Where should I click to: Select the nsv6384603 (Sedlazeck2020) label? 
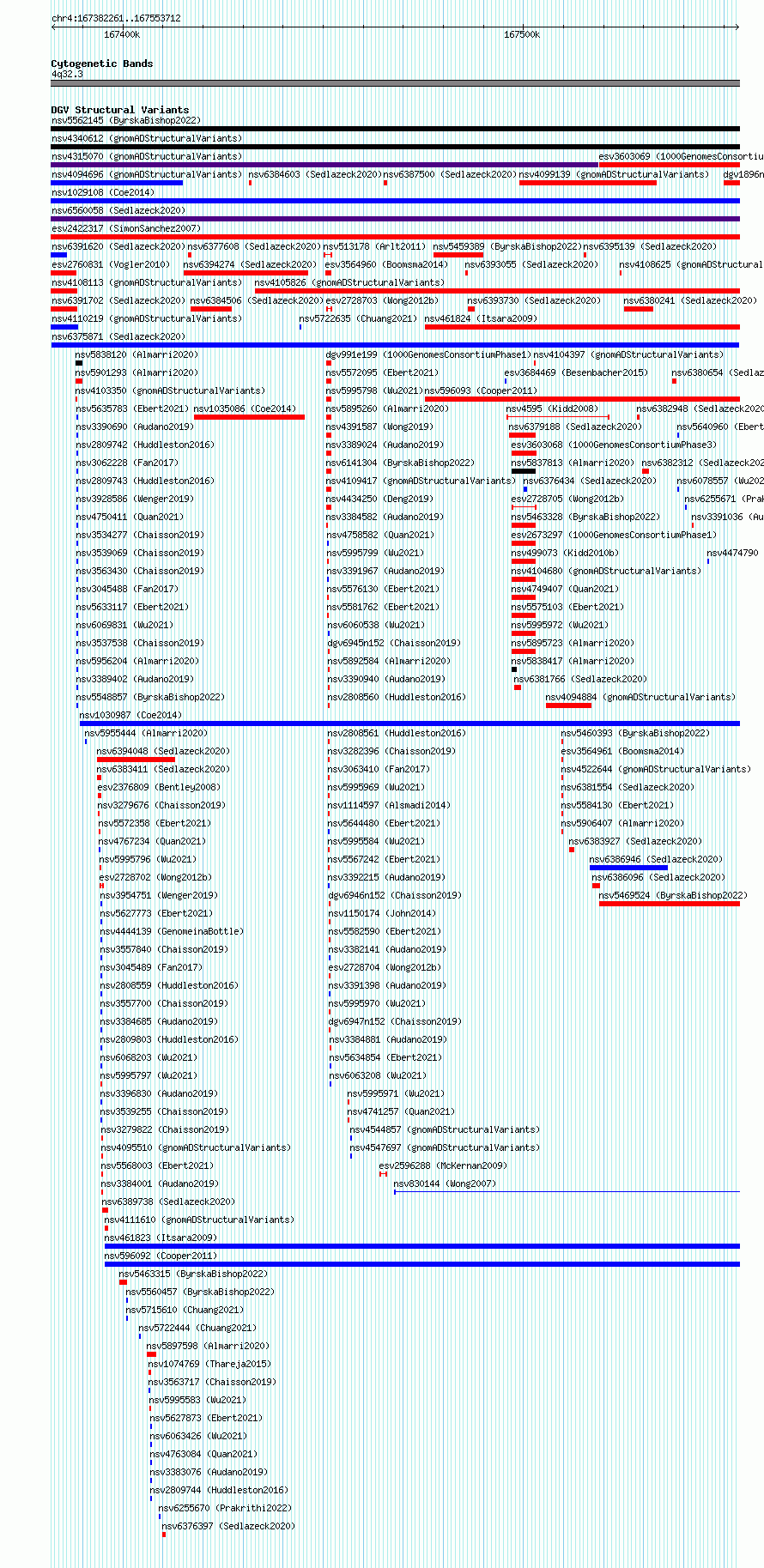(314, 174)
